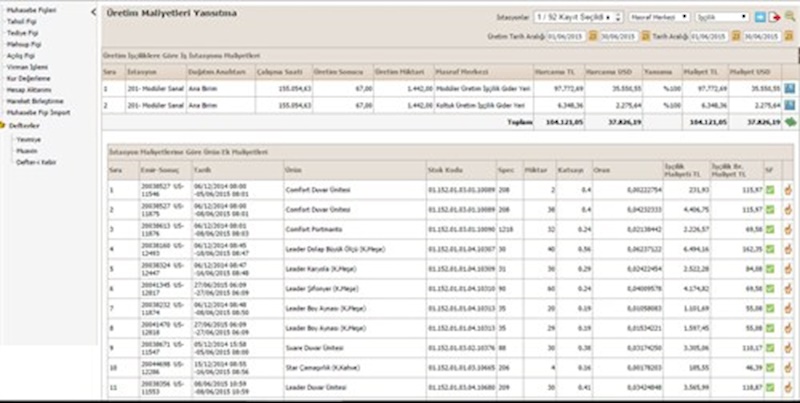The image size is (800, 403).
Task: Toggle green checkbox for Leader Karyola row
Action: tap(770, 269)
